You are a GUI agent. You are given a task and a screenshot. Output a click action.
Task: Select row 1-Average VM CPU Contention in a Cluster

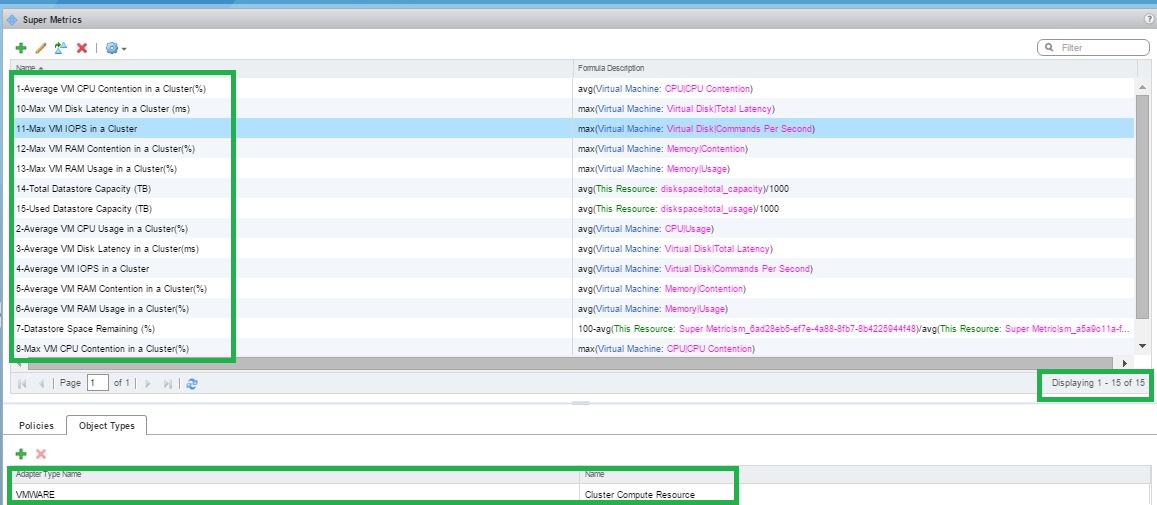(x=110, y=89)
